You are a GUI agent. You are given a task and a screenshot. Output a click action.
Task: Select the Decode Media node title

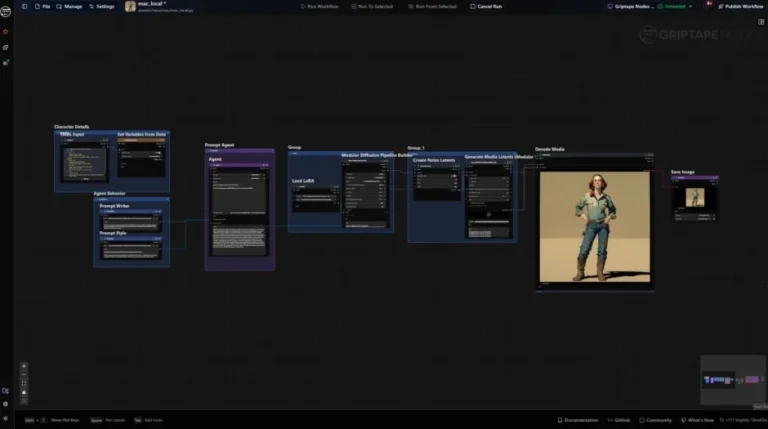pyautogui.click(x=550, y=149)
